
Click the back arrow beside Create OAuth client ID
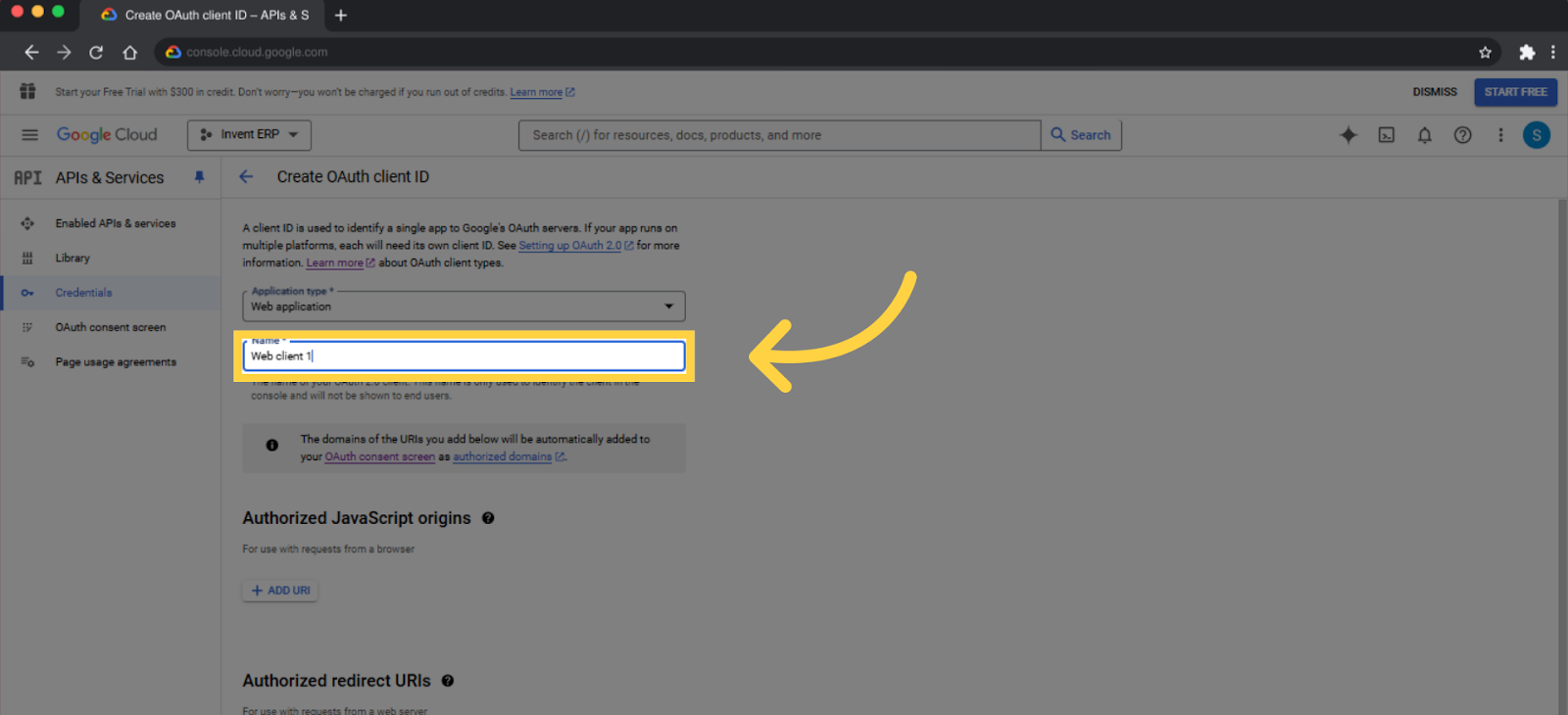[246, 176]
